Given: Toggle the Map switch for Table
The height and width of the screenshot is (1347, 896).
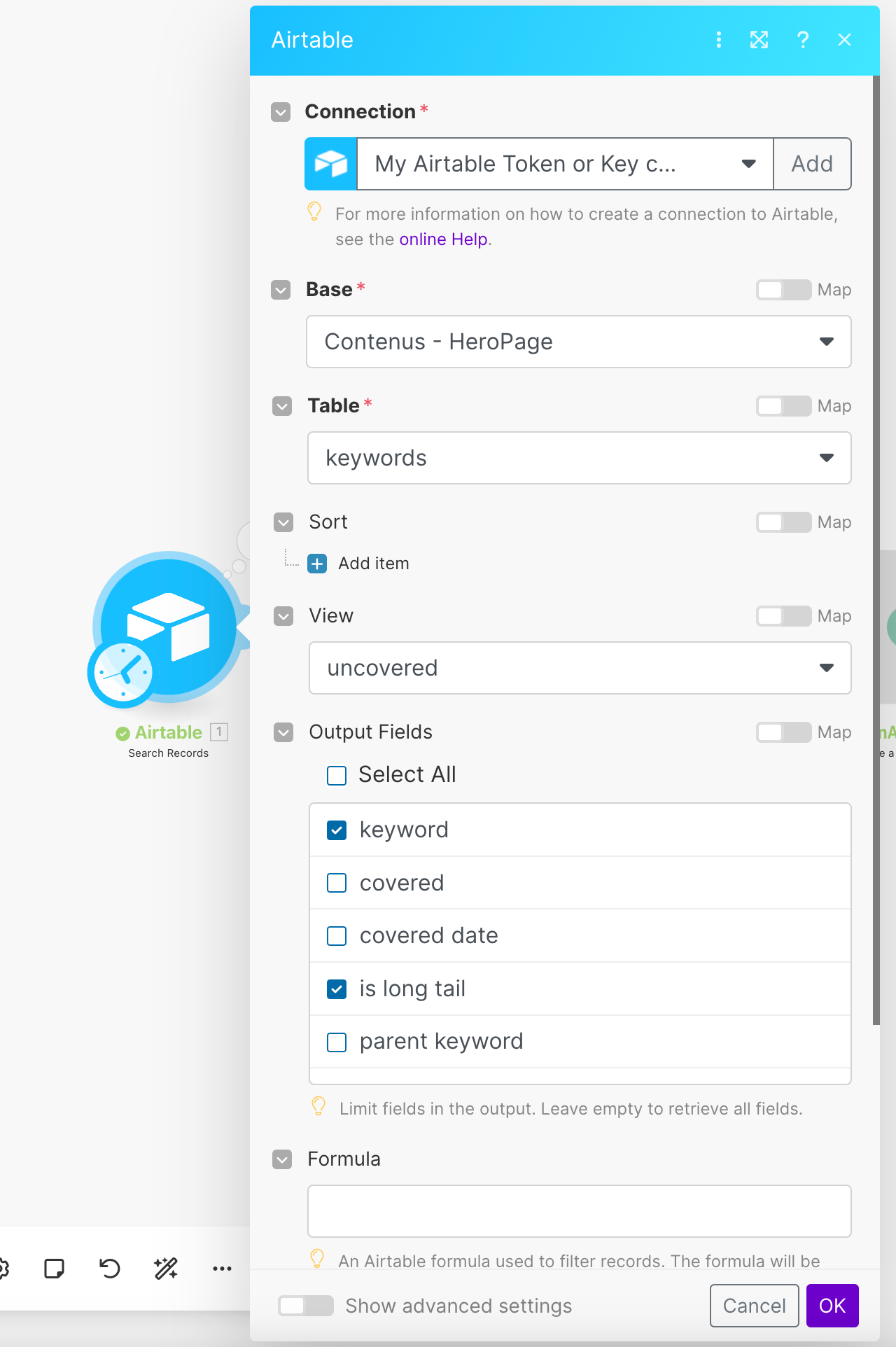Looking at the screenshot, I should [784, 406].
